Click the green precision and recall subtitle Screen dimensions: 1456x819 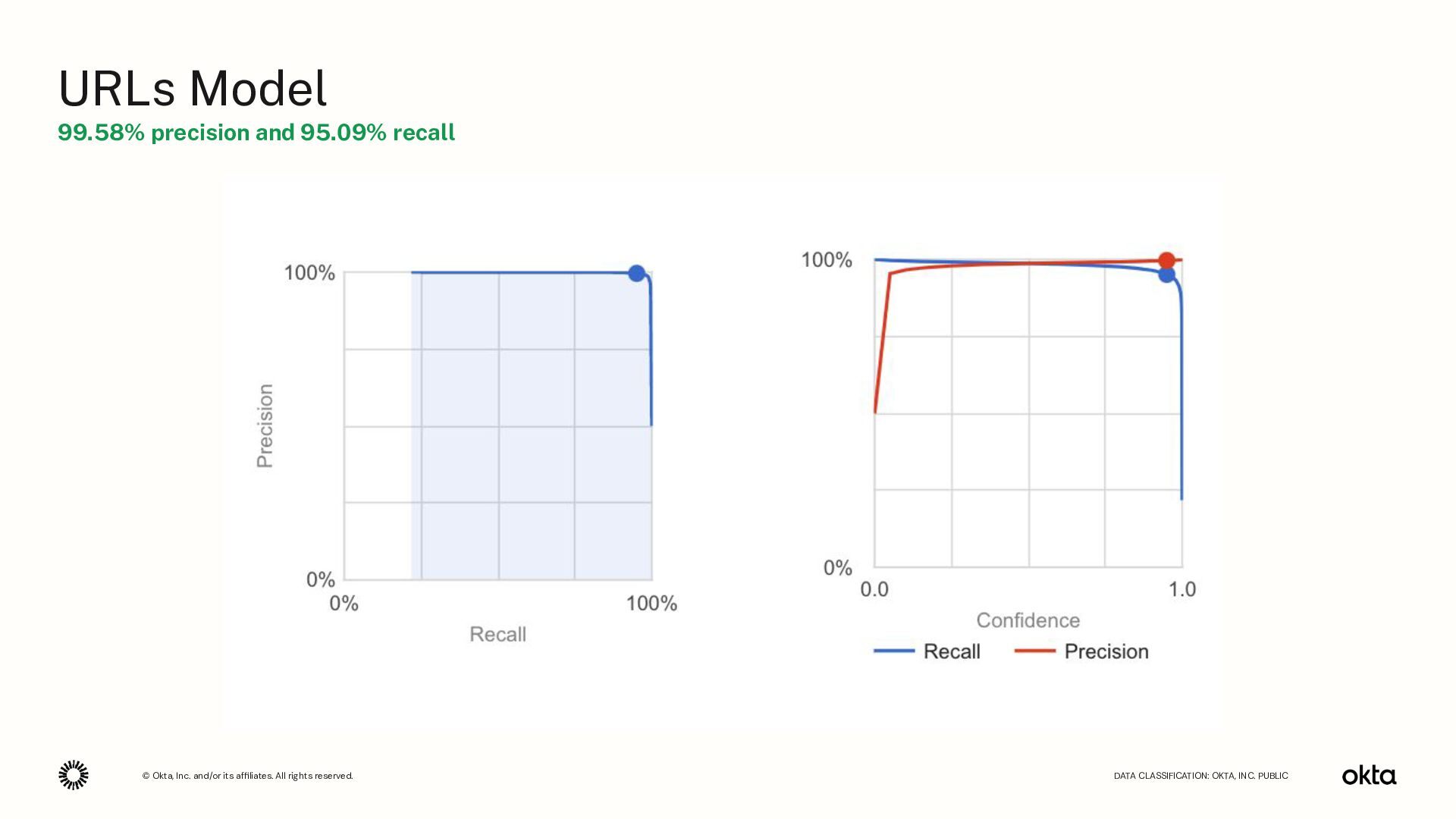tap(256, 133)
